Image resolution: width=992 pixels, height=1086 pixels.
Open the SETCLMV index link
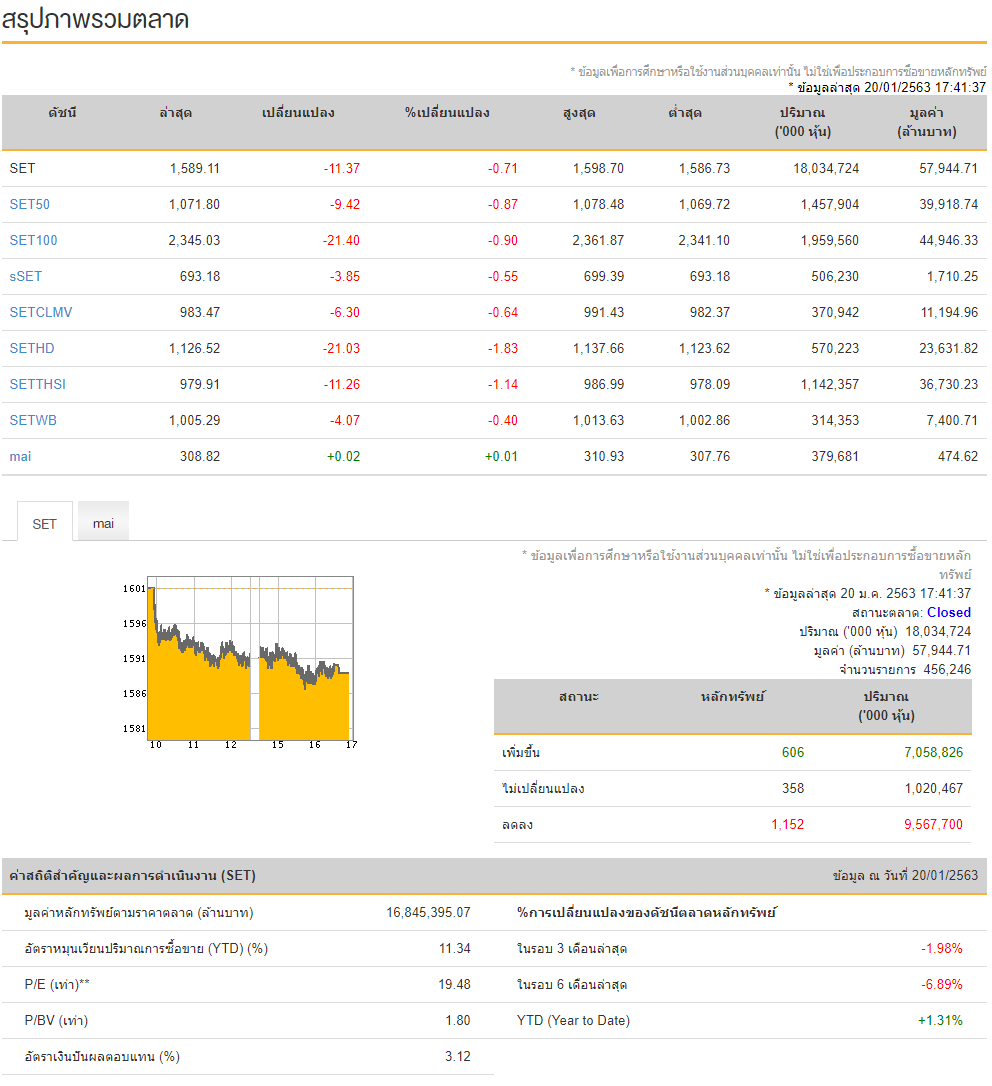[41, 313]
